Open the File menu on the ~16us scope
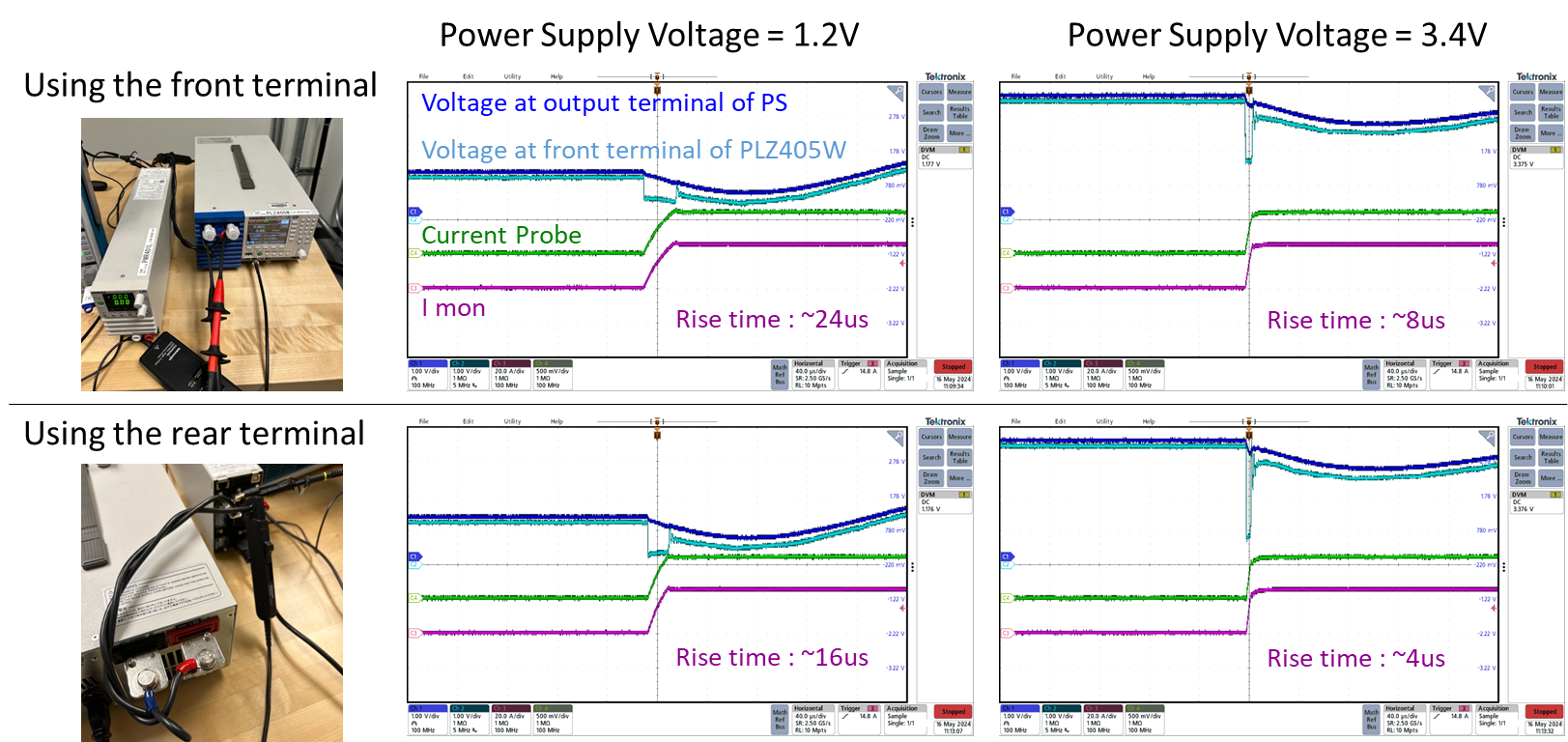This screenshot has width=1568, height=742. coord(423,421)
